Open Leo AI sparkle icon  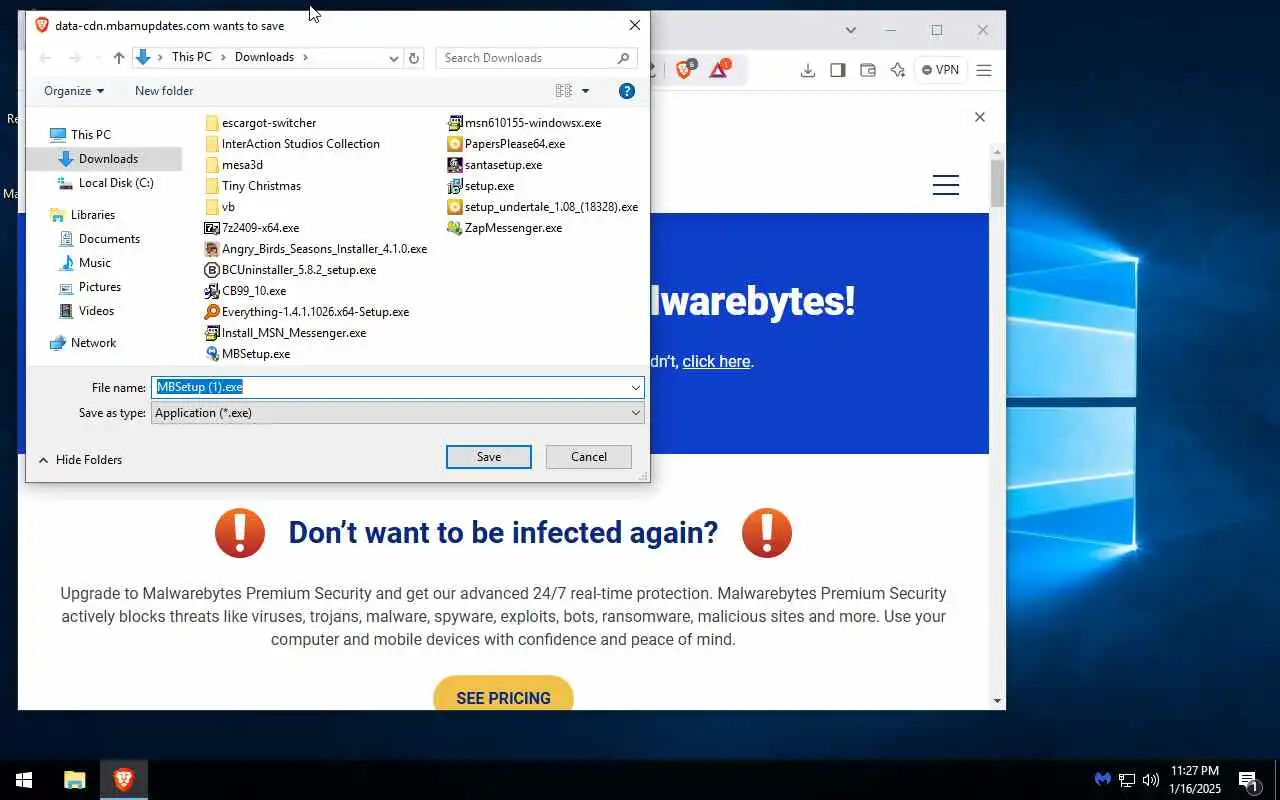[898, 70]
